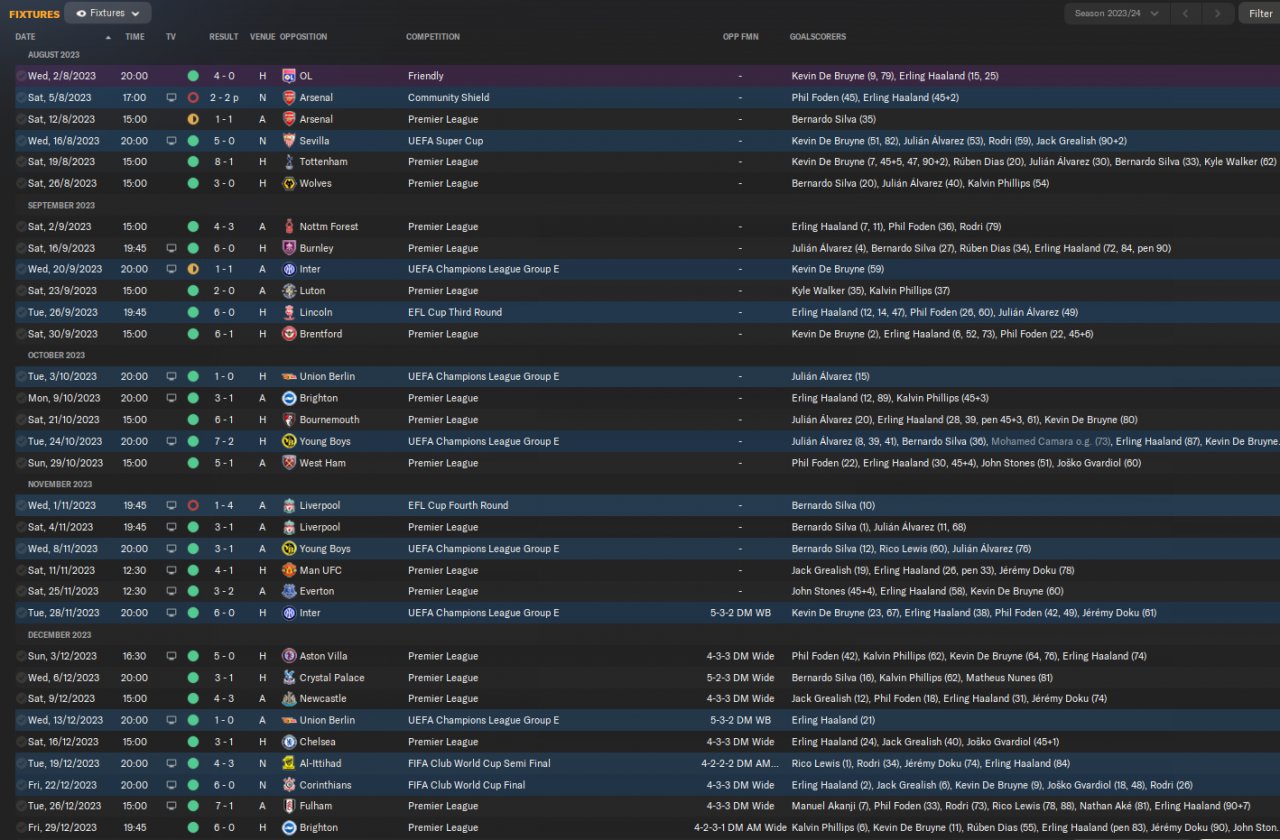Click the Newcastle club badge

click(x=289, y=699)
